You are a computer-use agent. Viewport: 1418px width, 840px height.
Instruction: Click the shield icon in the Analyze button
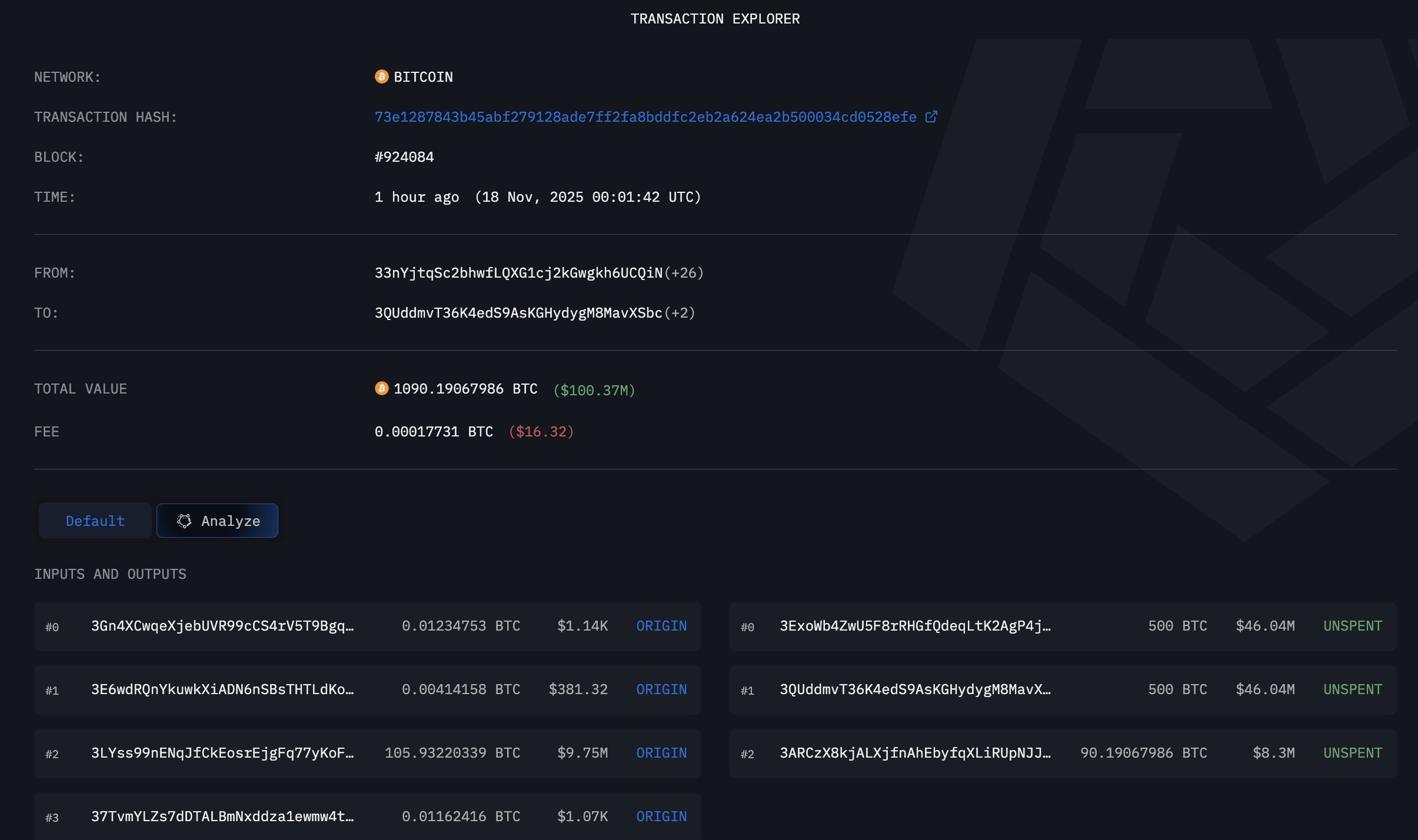click(x=185, y=520)
